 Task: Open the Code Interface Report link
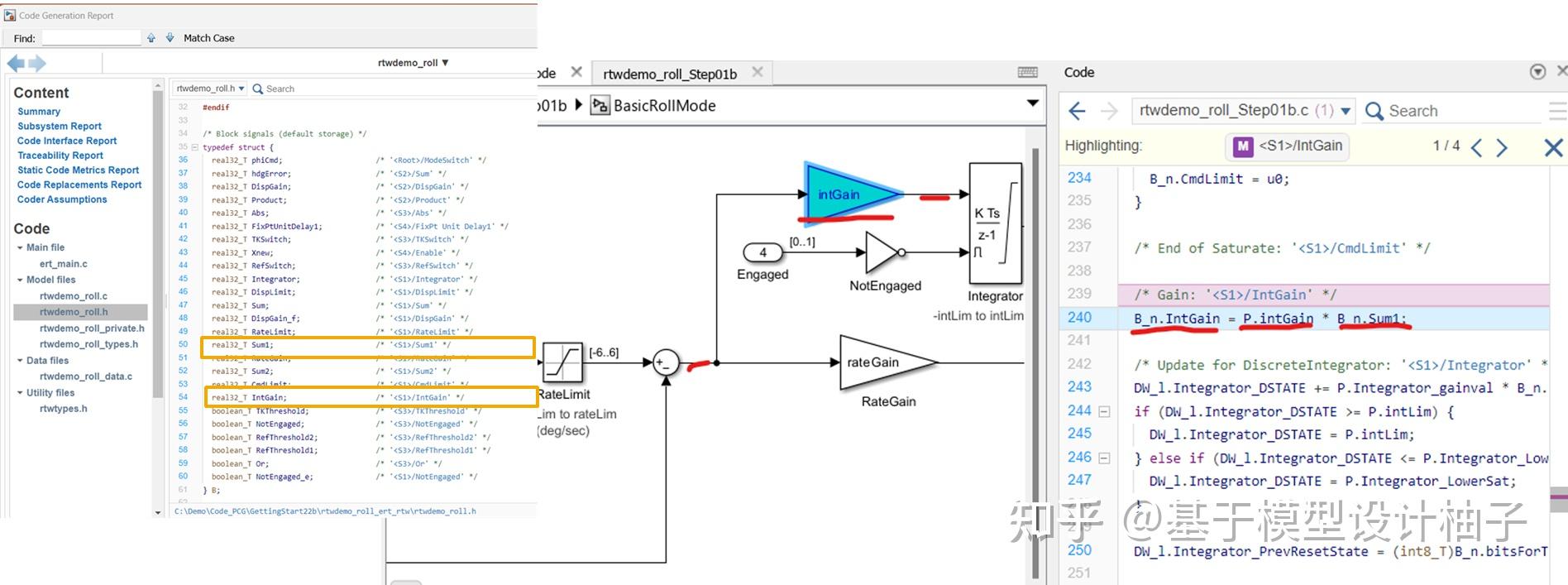click(x=67, y=141)
